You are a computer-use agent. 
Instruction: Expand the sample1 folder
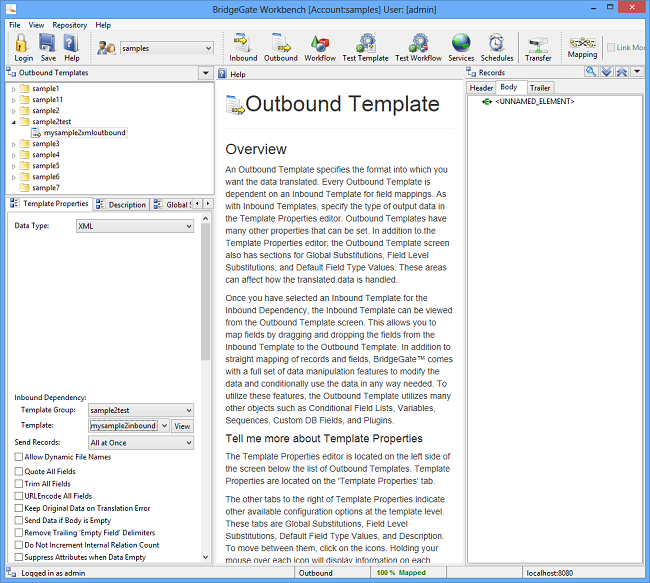coord(14,89)
